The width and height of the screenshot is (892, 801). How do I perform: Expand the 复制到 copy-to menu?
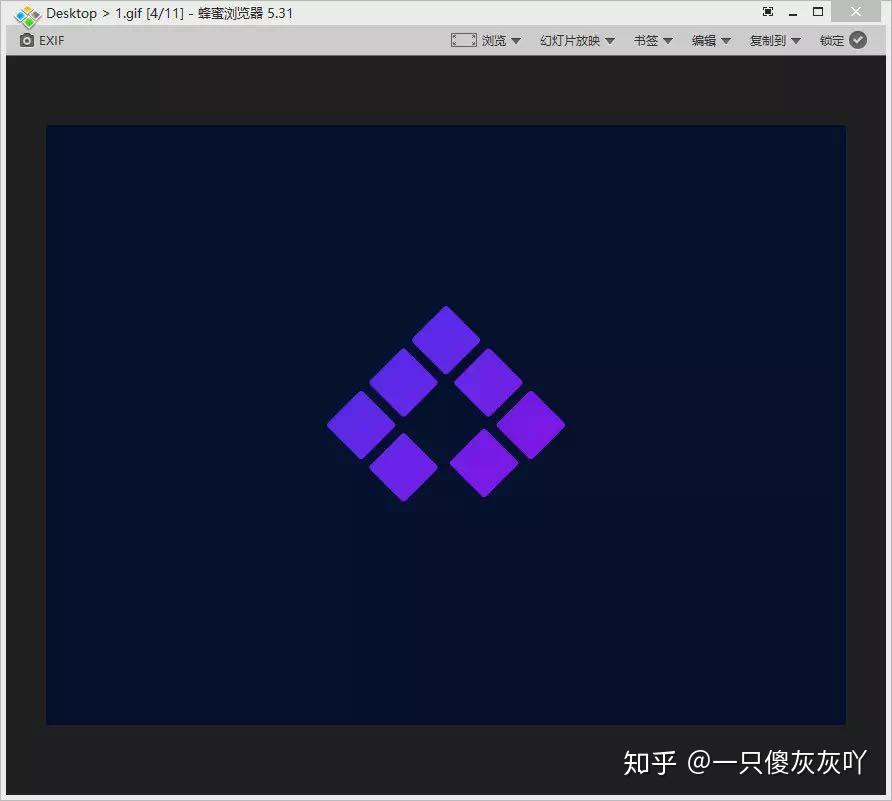pos(775,40)
